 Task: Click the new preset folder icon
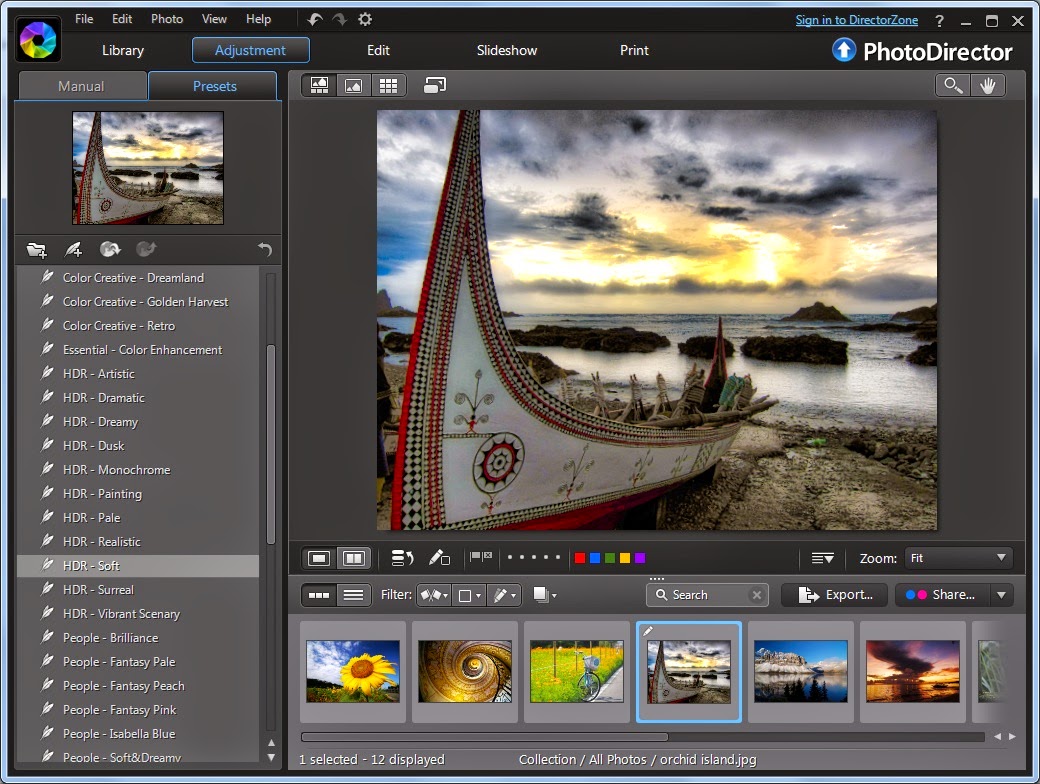(37, 250)
